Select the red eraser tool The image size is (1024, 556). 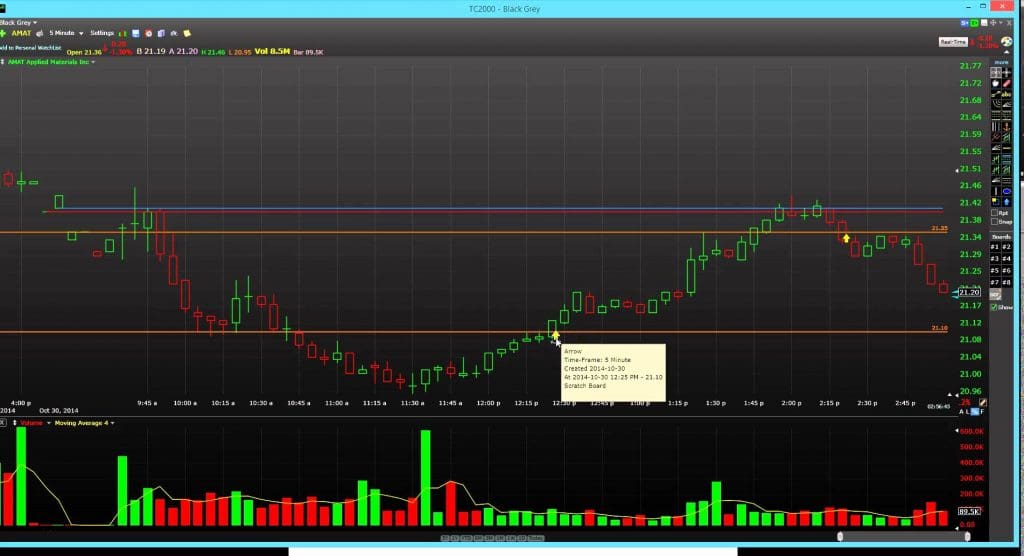[x=1006, y=84]
